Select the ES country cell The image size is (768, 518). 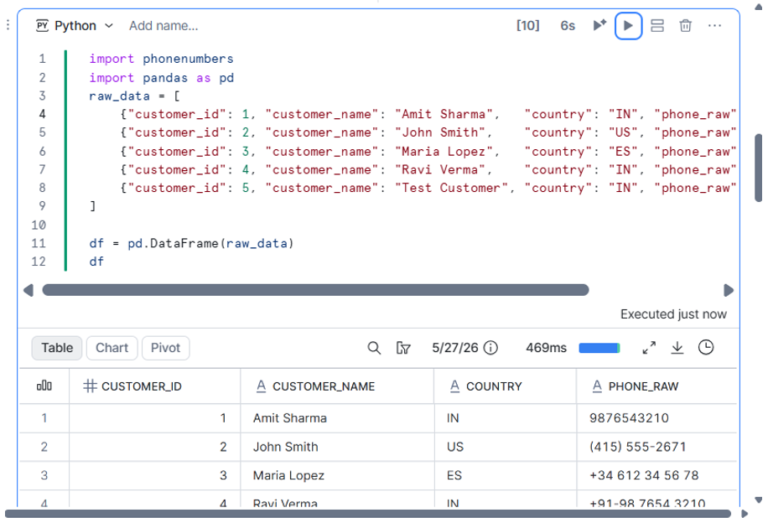(x=505, y=475)
